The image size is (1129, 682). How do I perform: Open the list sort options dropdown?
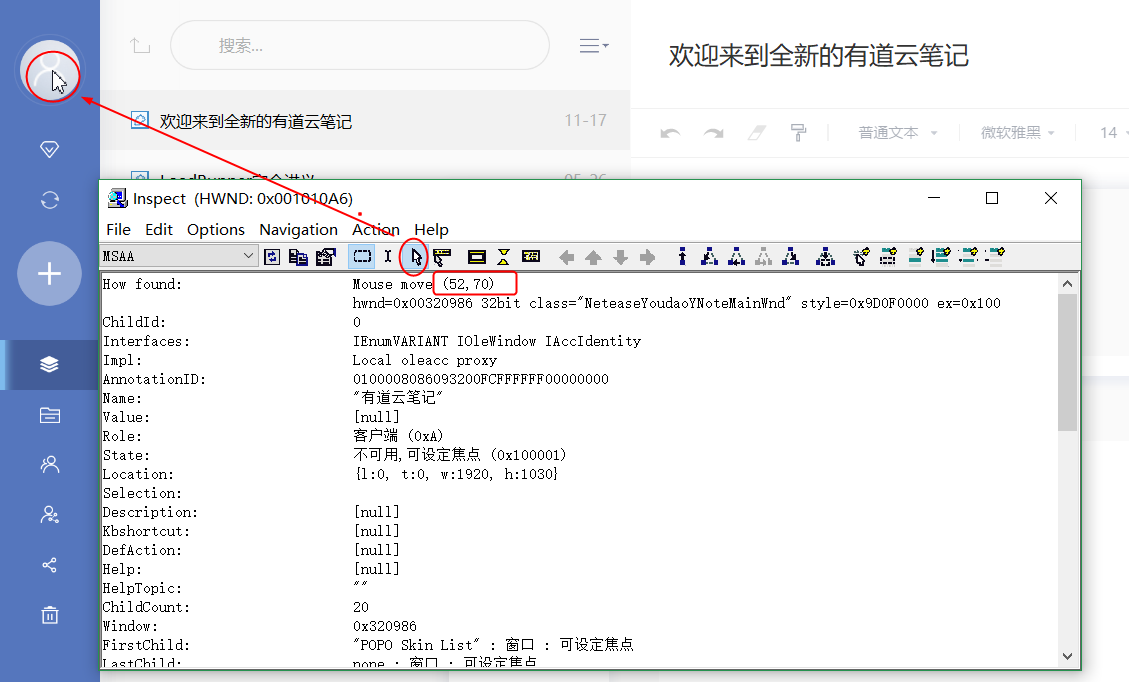(594, 45)
